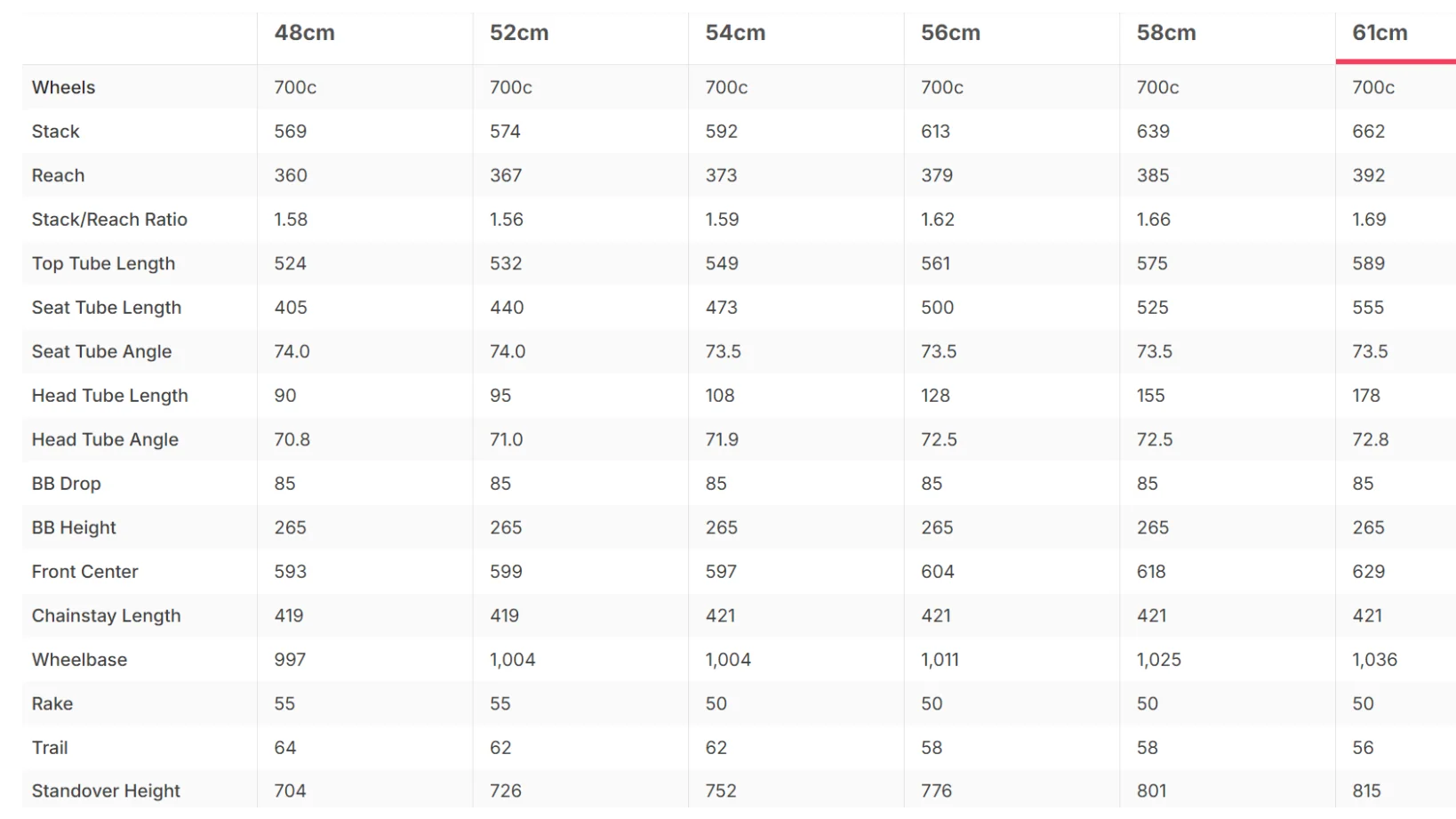Click the 48cm Trail value 64
This screenshot has height=819, width=1456.
click(x=284, y=748)
